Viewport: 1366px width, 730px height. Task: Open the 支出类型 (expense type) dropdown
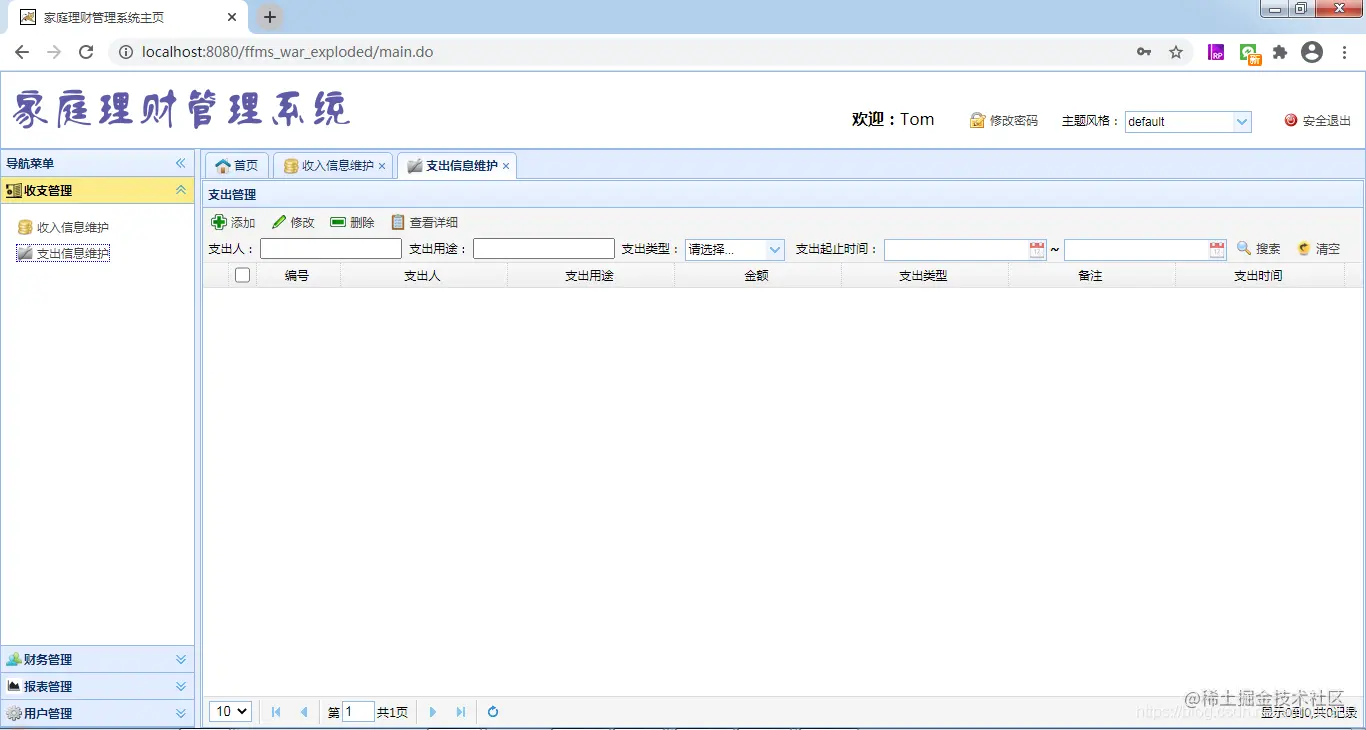(772, 249)
